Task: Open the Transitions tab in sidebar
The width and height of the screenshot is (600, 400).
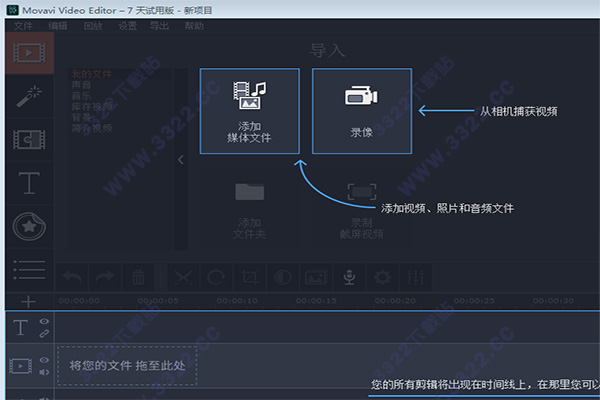Action: coord(29,140)
